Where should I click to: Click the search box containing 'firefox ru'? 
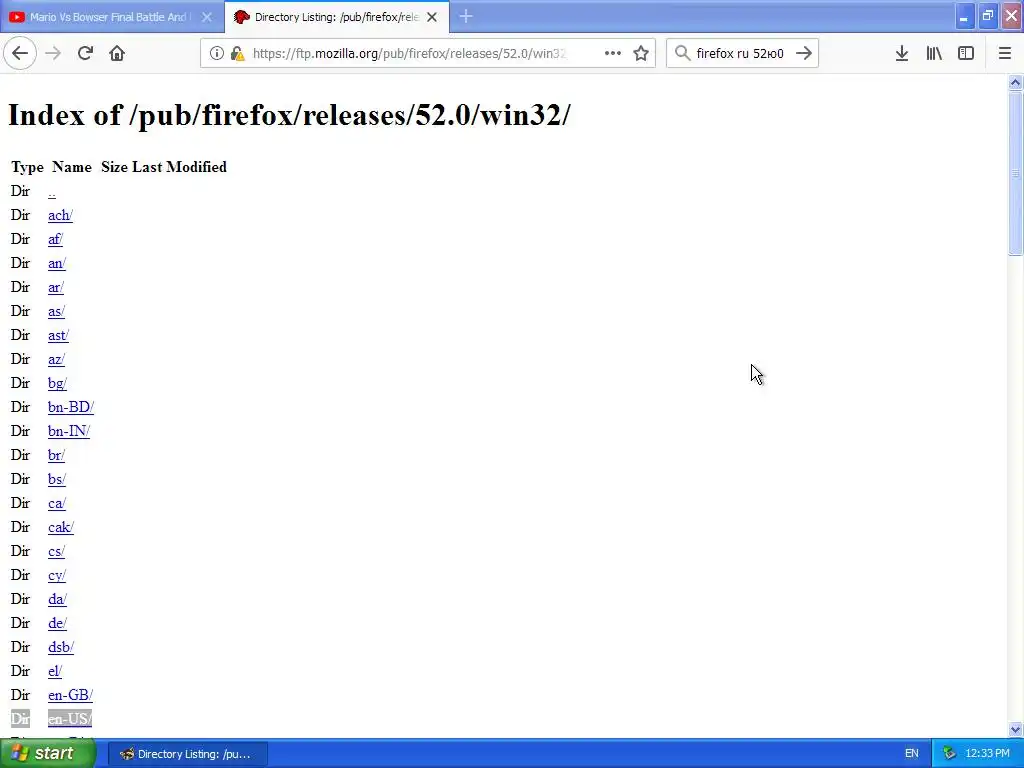pyautogui.click(x=740, y=54)
